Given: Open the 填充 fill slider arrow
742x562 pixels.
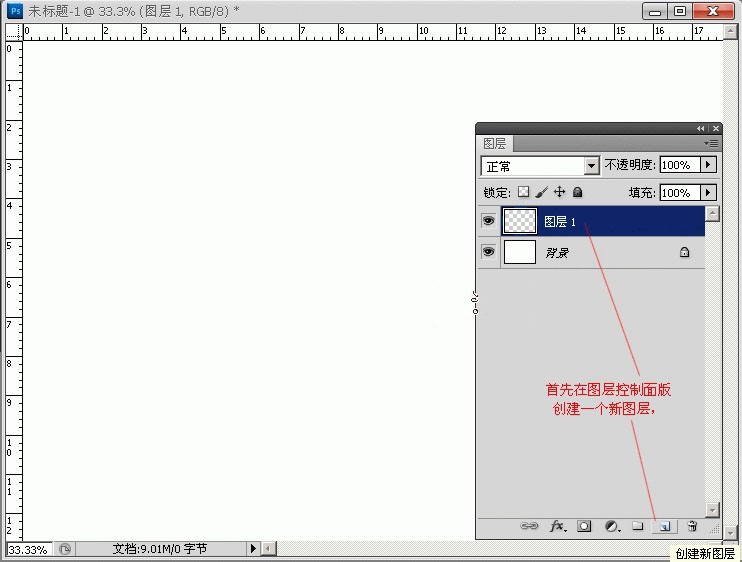Looking at the screenshot, I should point(708,193).
